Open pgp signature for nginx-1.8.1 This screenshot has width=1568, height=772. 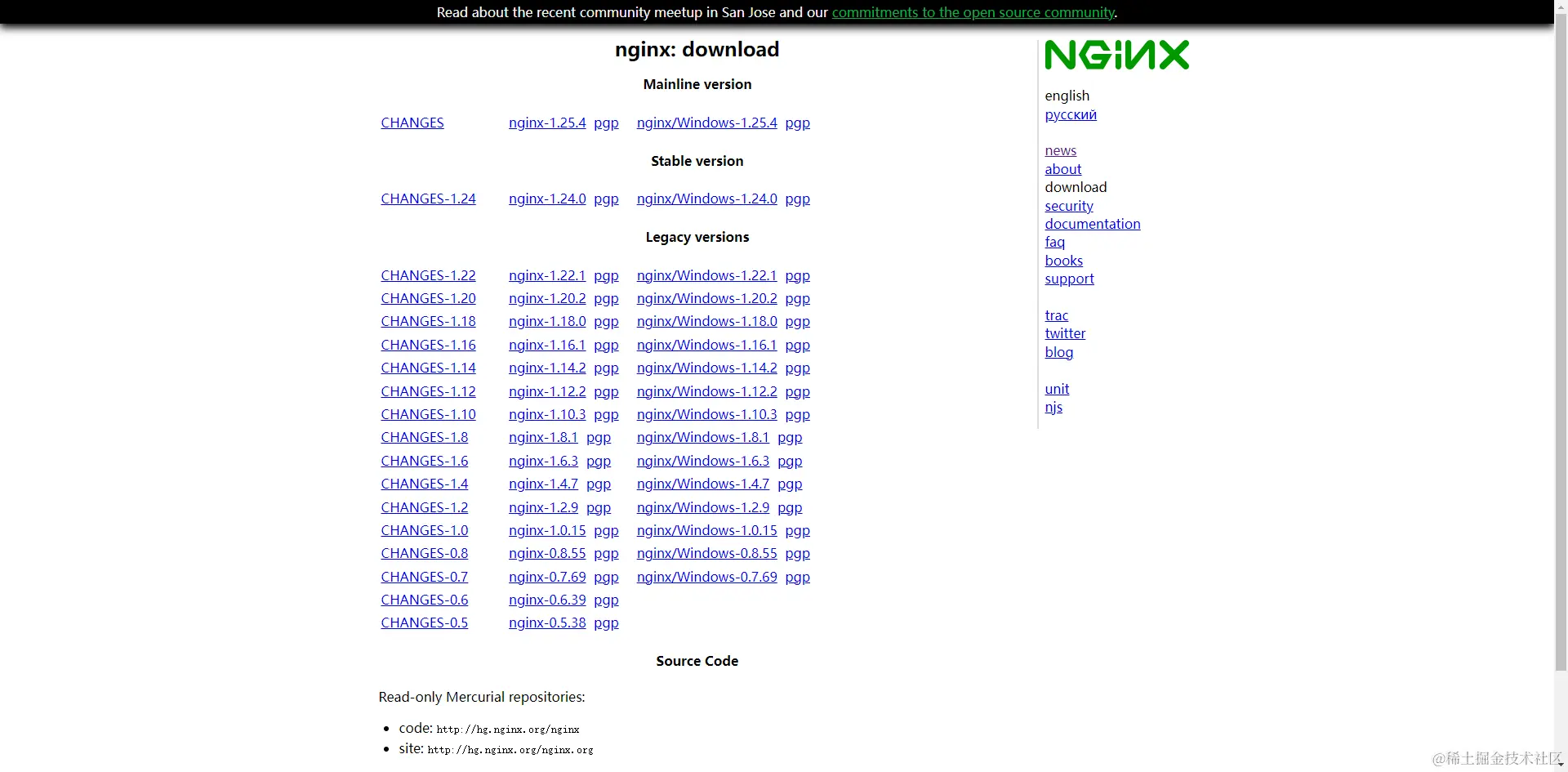coord(599,437)
